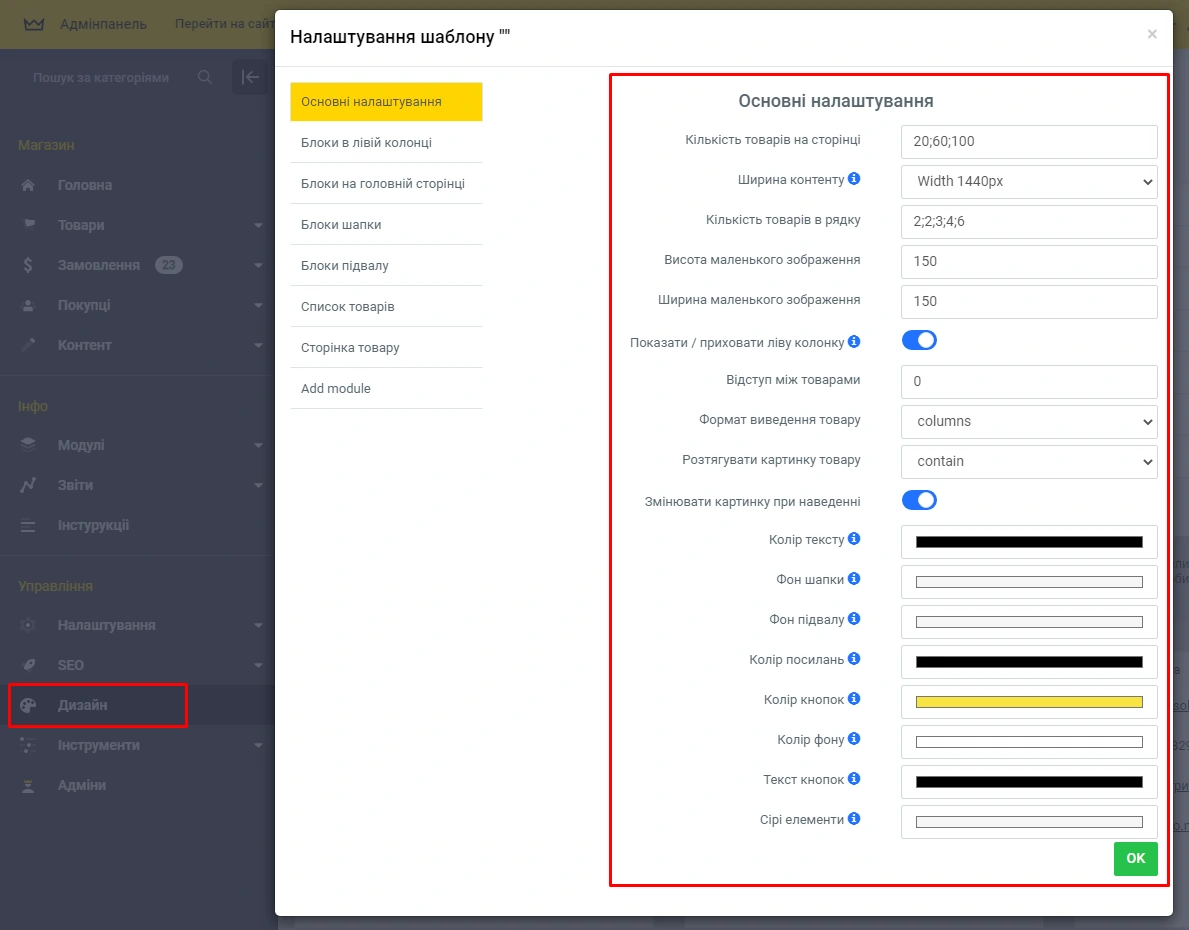
Task: Open Формат виведення товару dropdown
Action: point(1028,422)
